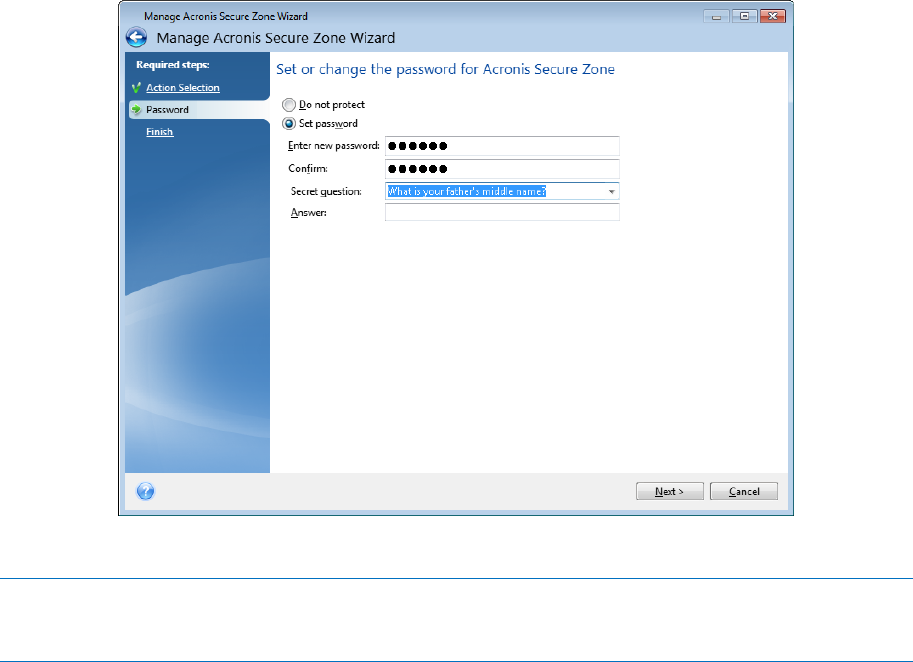Expand the Secret question dropdown arrow
Screen dimensions: 913x662
611,192
